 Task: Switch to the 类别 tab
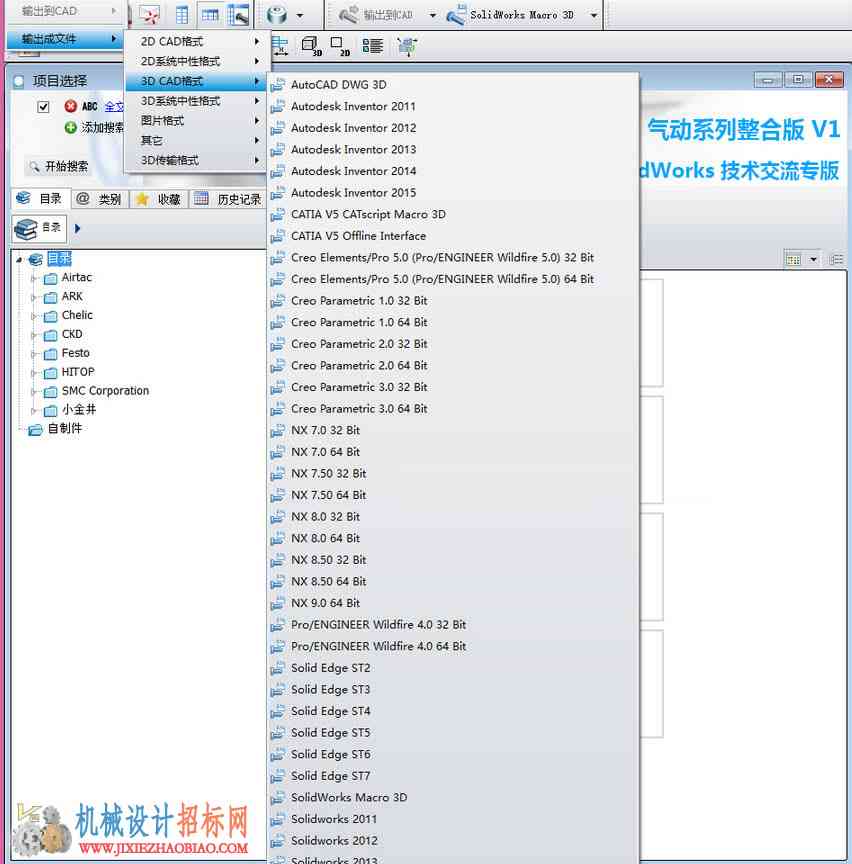click(99, 199)
